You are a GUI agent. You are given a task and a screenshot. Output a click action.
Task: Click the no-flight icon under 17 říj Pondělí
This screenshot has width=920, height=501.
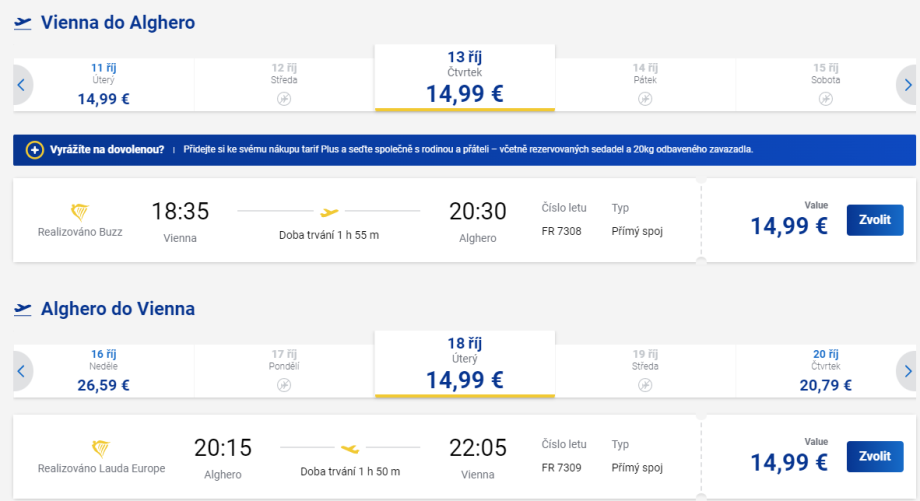tap(284, 385)
